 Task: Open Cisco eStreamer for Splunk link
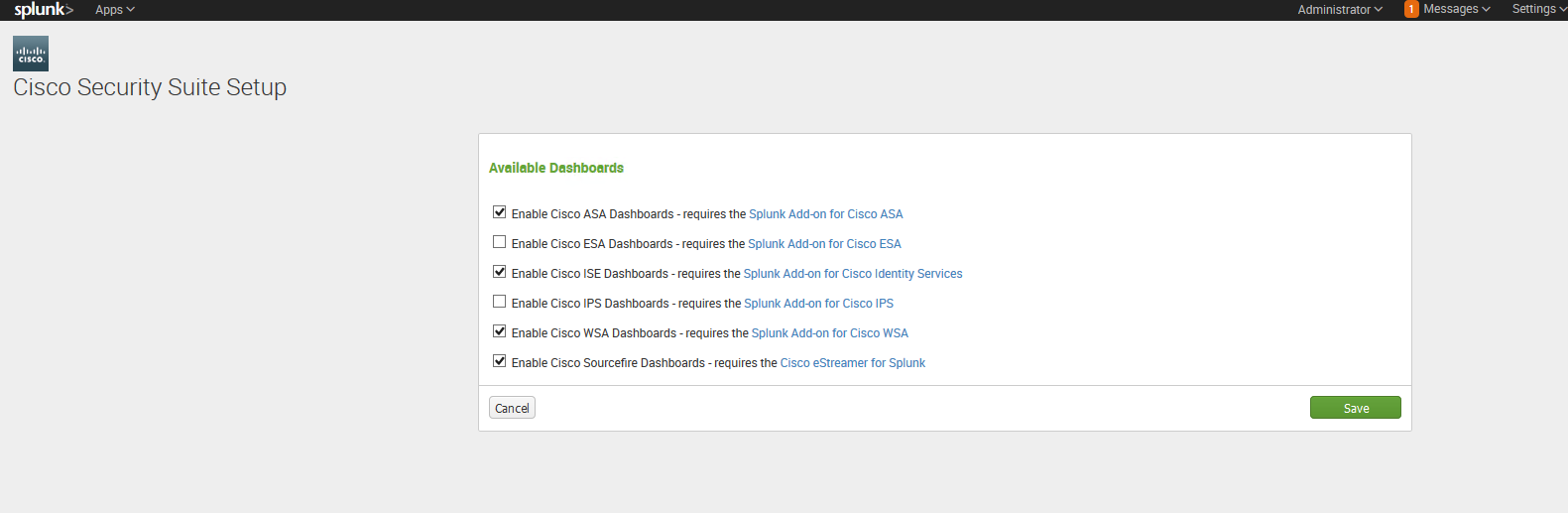click(x=853, y=363)
